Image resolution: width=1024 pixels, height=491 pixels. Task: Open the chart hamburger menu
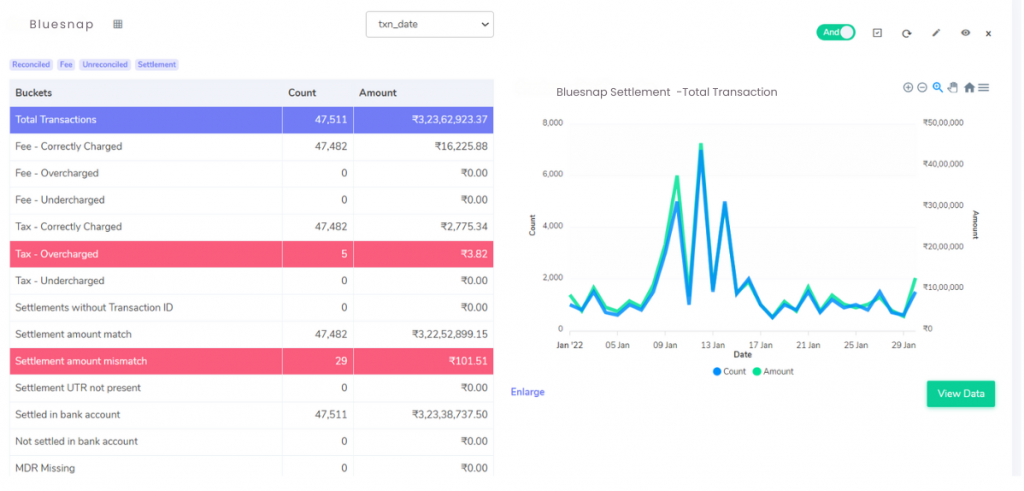[x=984, y=87]
